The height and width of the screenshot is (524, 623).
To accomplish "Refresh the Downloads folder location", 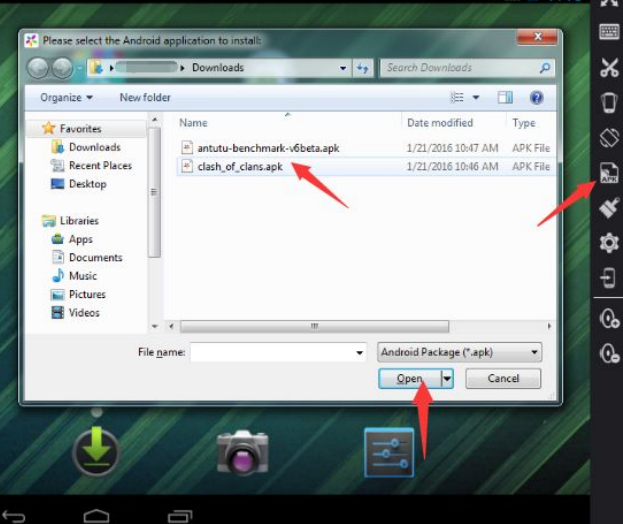I will (362, 68).
